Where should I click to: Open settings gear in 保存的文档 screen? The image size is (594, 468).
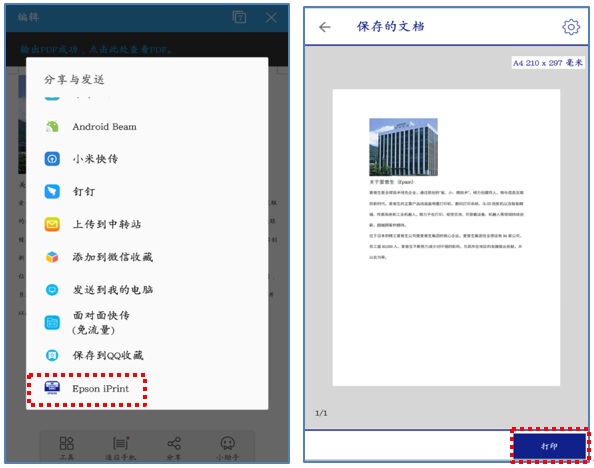571,27
